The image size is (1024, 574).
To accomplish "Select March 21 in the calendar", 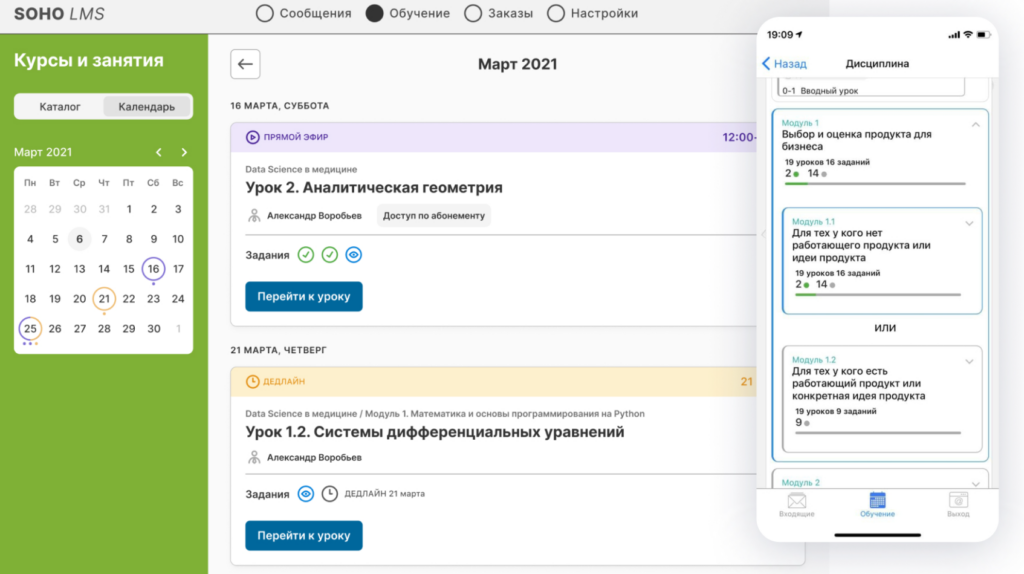I will click(104, 298).
